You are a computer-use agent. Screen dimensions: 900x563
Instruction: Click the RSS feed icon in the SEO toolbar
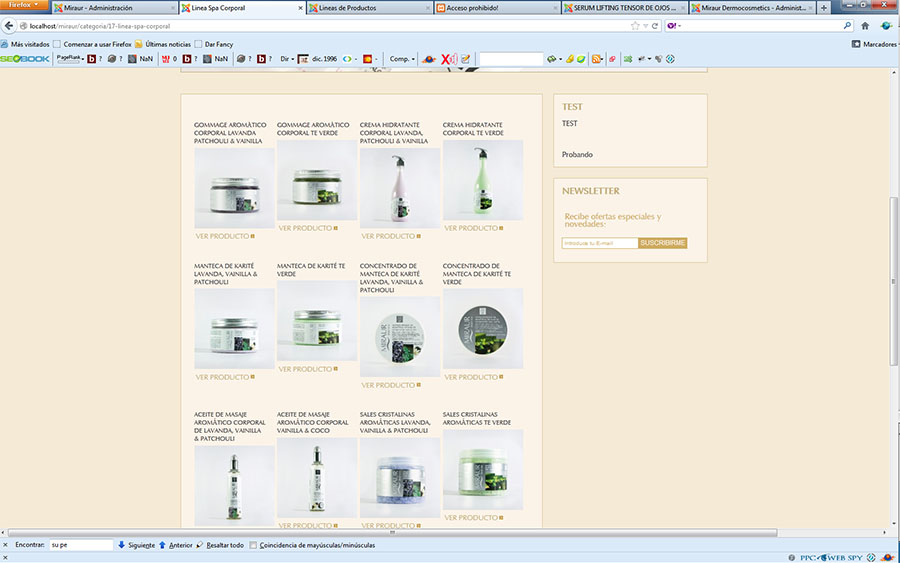click(597, 59)
